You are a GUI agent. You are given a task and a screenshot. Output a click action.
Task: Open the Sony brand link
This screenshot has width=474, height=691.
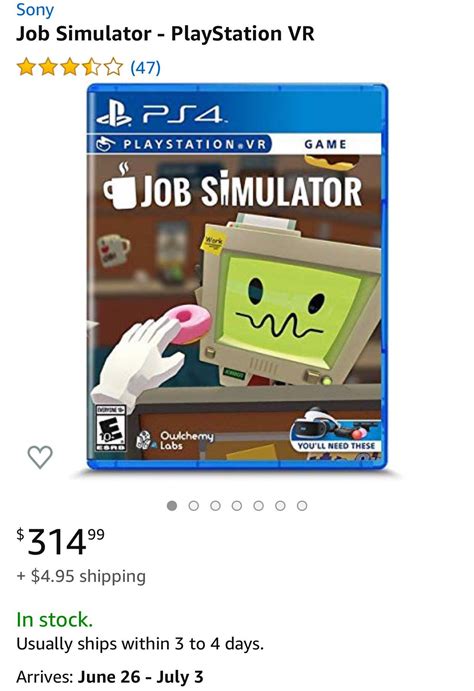pos(35,9)
